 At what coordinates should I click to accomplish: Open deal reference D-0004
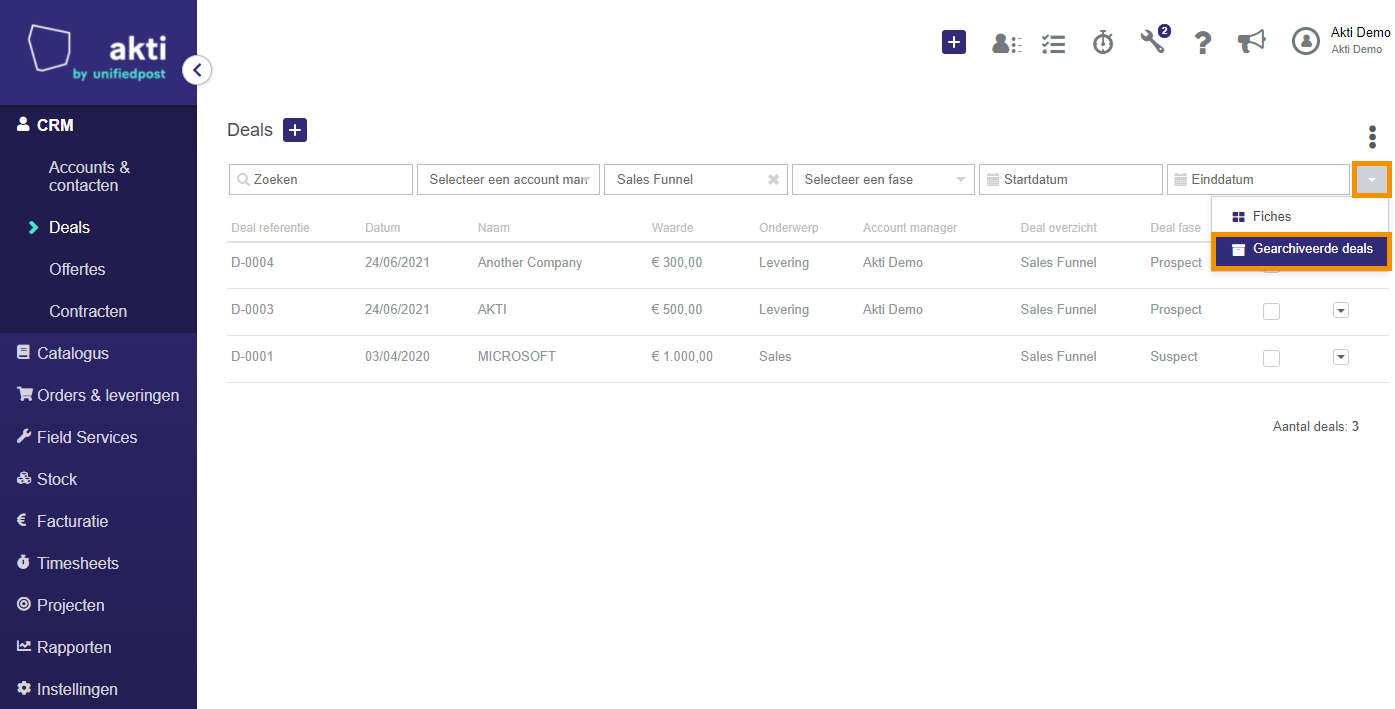coord(252,263)
